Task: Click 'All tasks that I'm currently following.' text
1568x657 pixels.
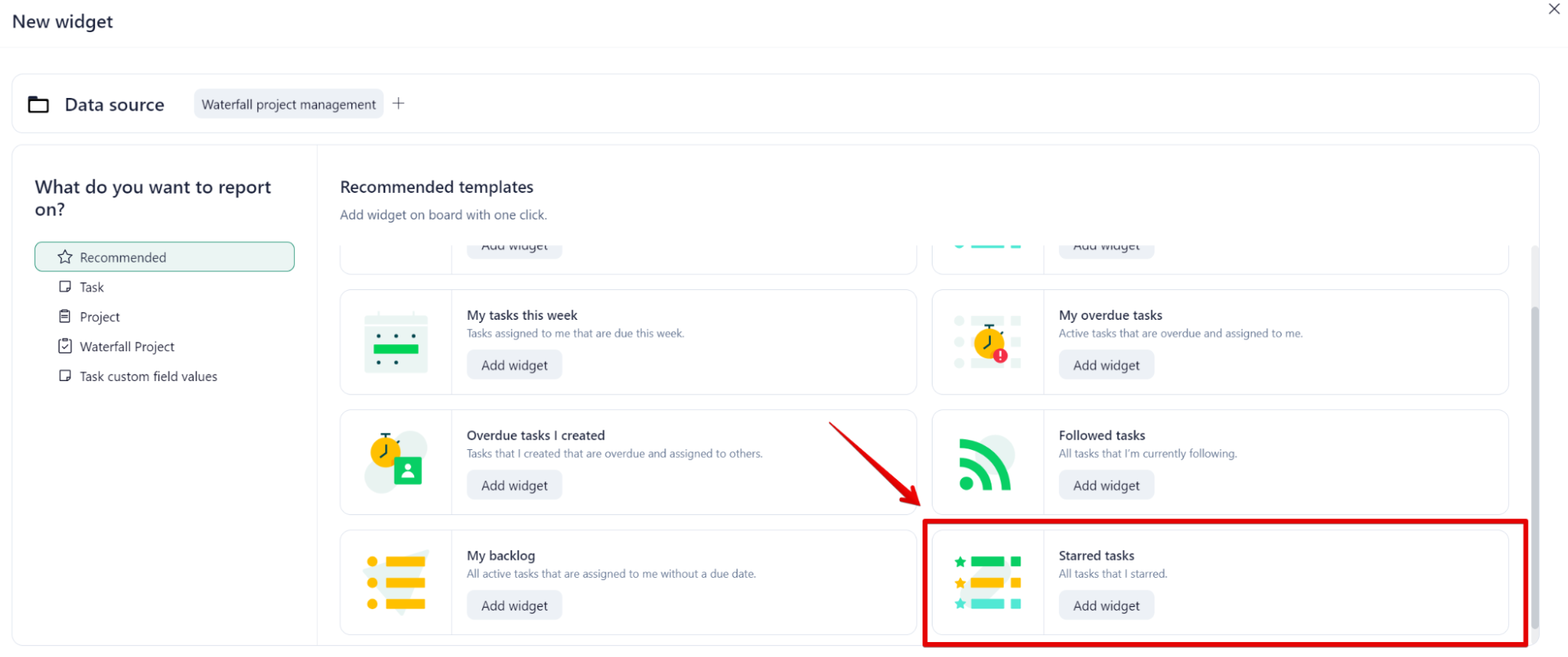Action: coord(1148,454)
